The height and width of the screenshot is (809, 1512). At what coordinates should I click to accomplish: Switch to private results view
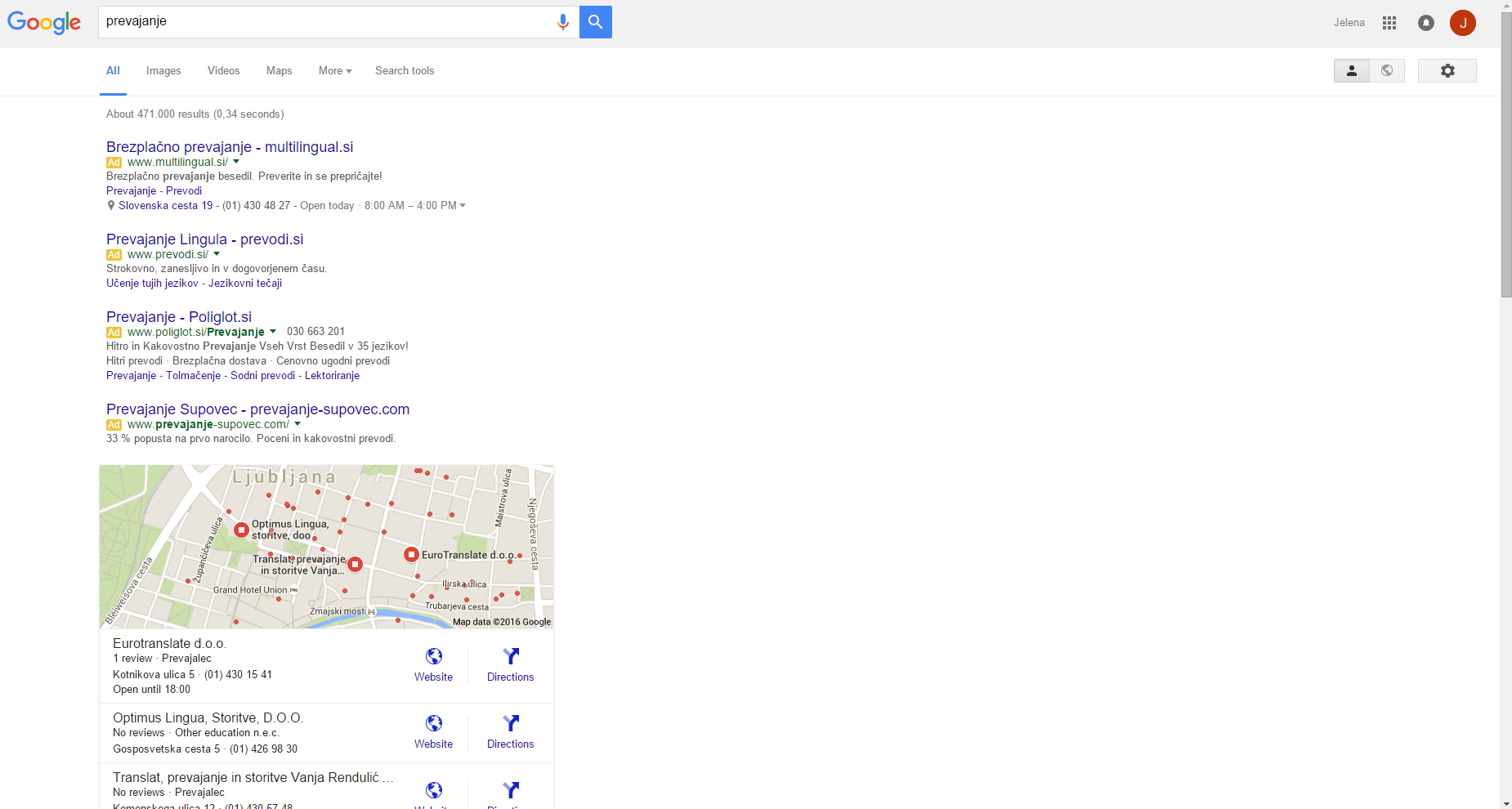(1352, 71)
